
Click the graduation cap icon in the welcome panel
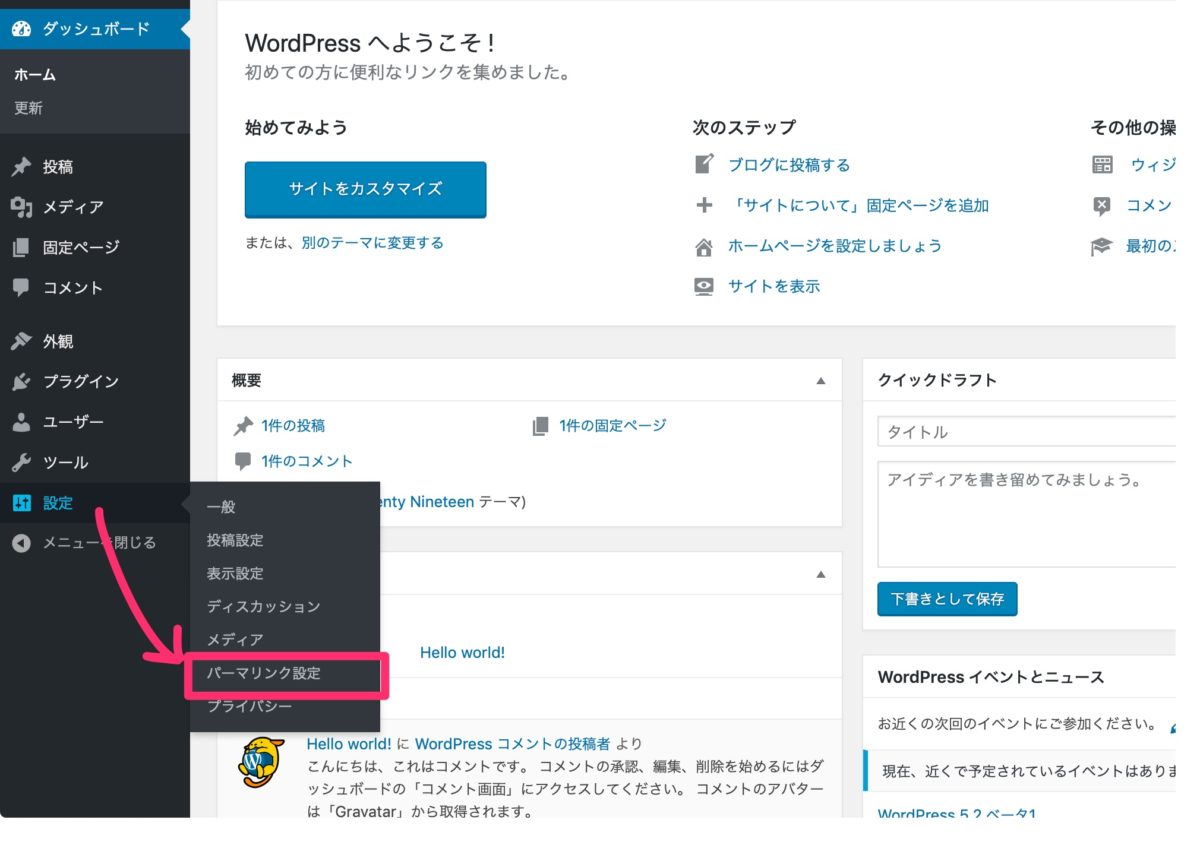[x=1102, y=246]
